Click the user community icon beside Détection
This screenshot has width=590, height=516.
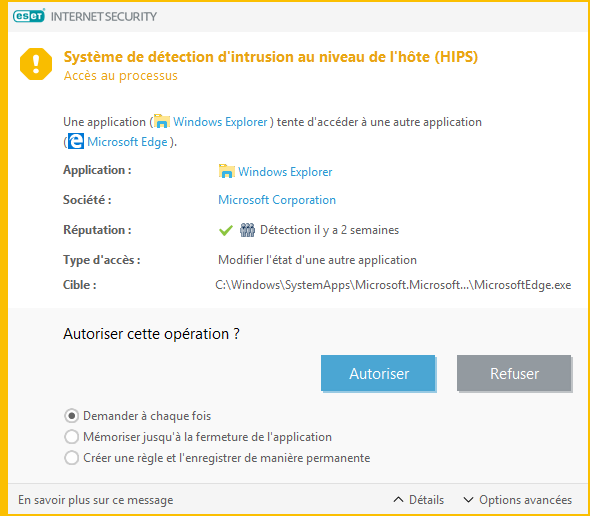click(247, 230)
